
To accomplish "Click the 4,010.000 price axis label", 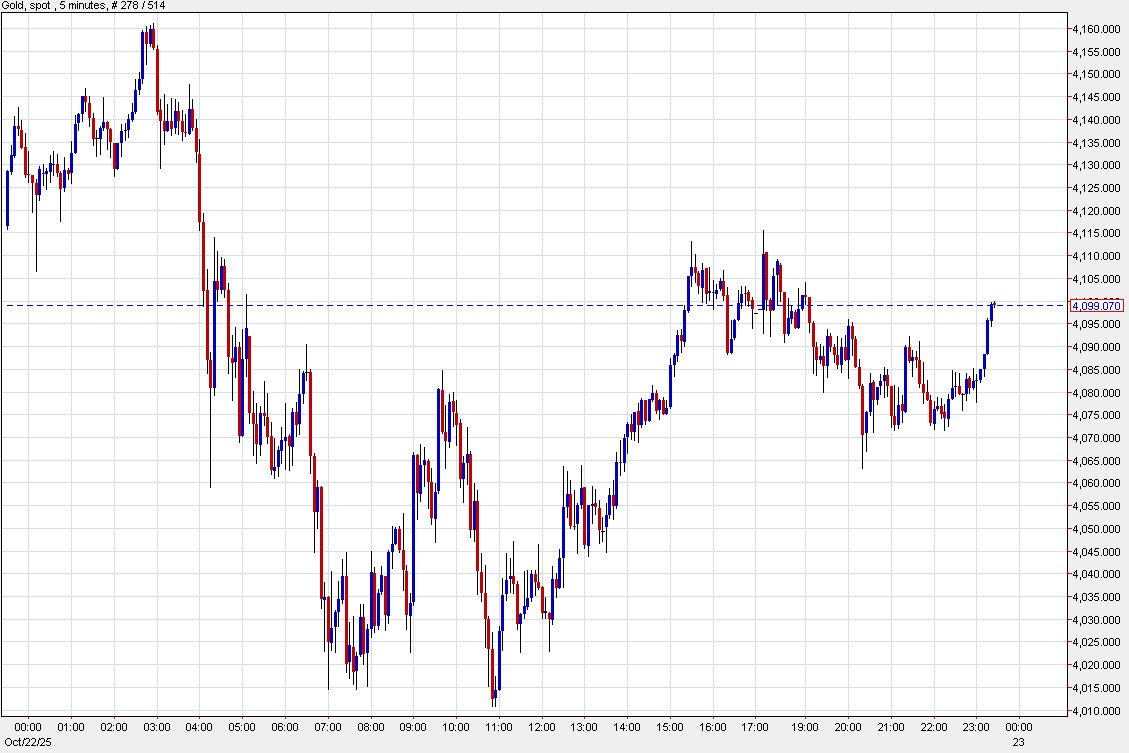I will [1096, 711].
